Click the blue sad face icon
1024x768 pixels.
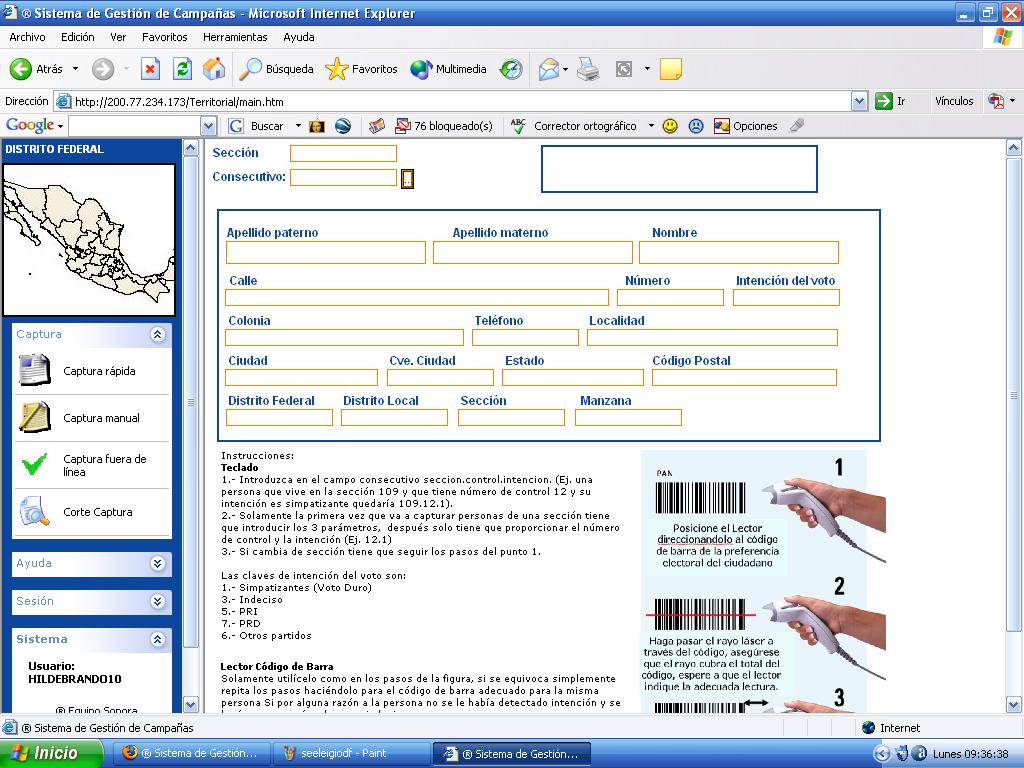(696, 126)
